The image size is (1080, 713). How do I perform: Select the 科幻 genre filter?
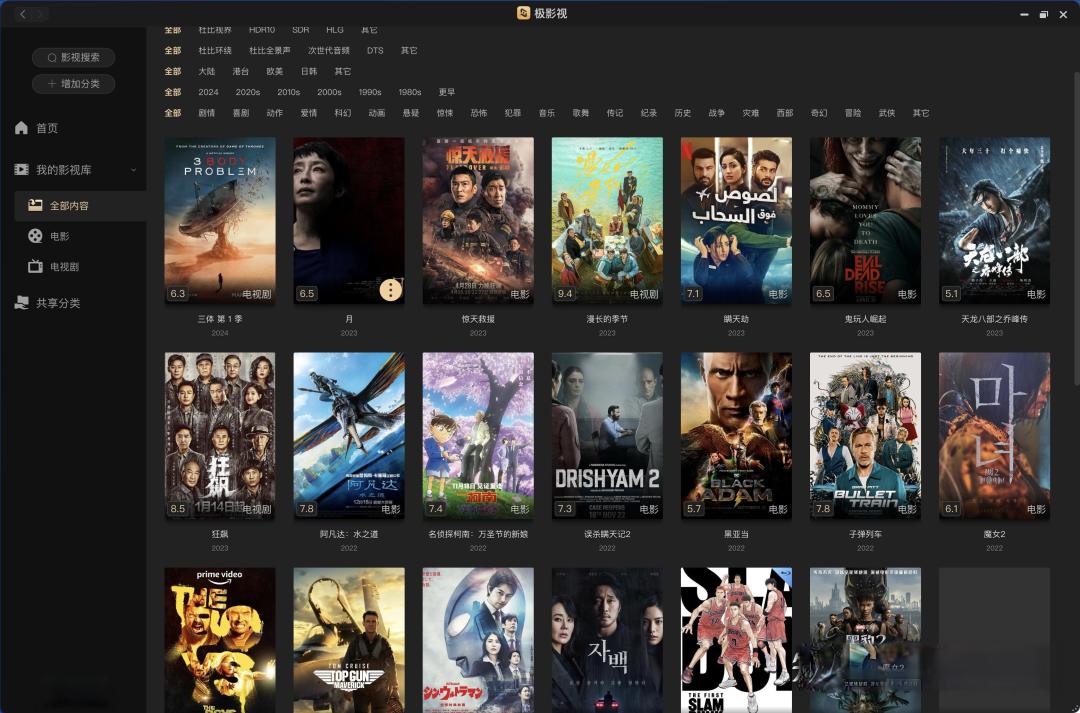click(343, 112)
